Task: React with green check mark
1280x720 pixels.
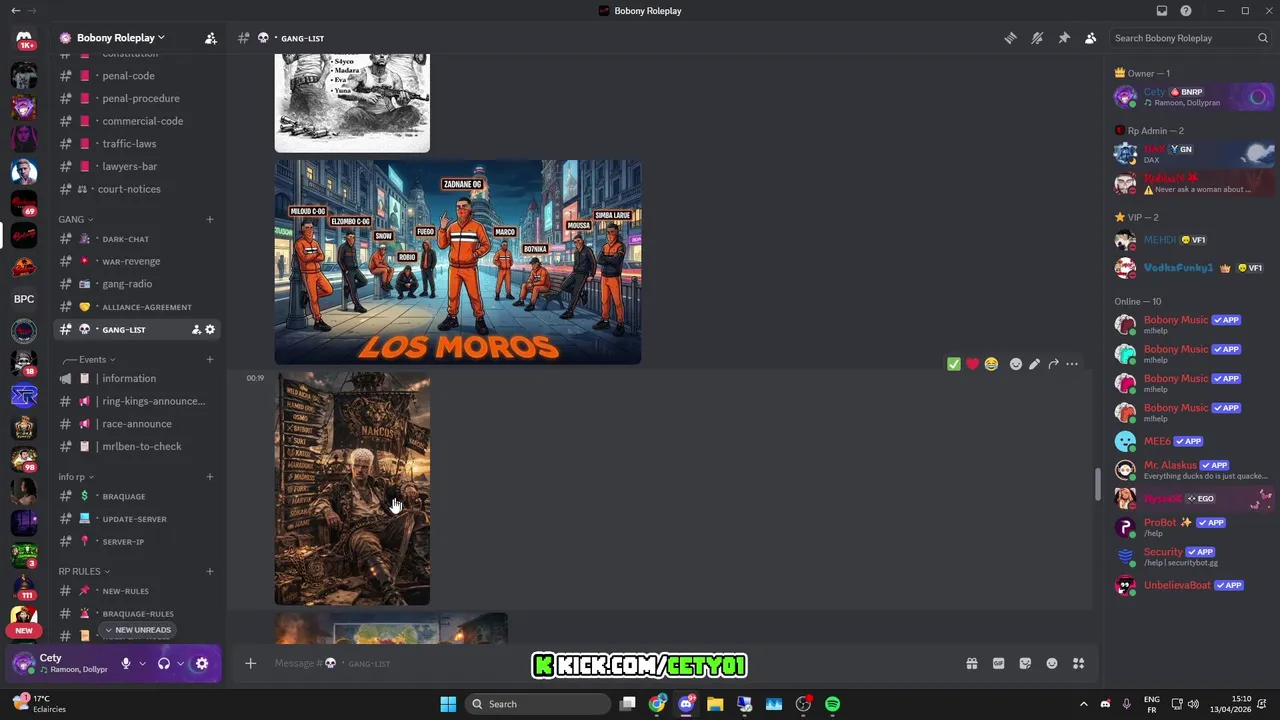Action: (x=954, y=364)
